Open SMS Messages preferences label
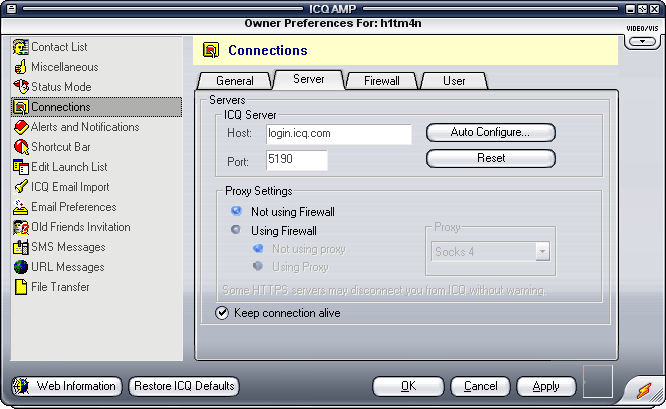 click(68, 247)
